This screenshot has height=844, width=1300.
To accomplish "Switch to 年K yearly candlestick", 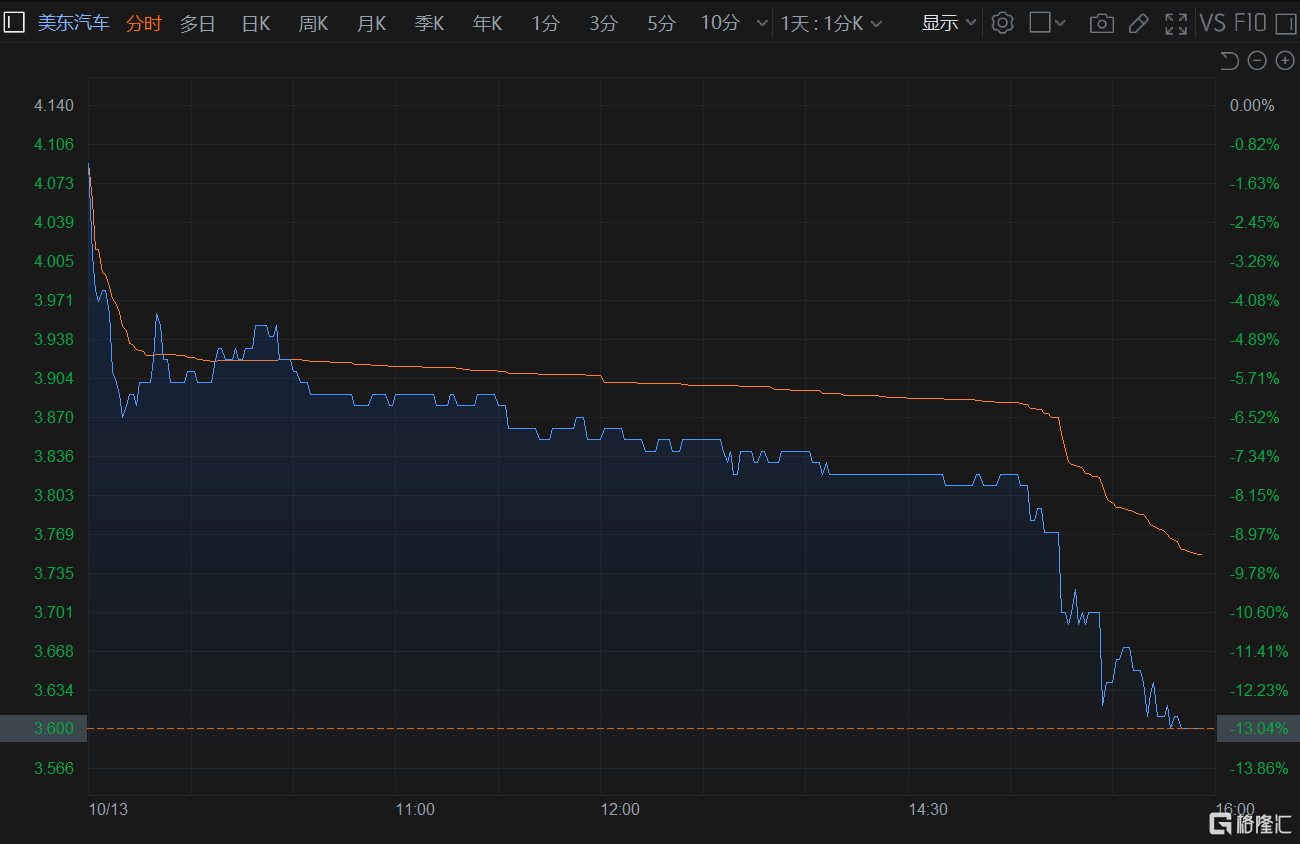I will 487,23.
